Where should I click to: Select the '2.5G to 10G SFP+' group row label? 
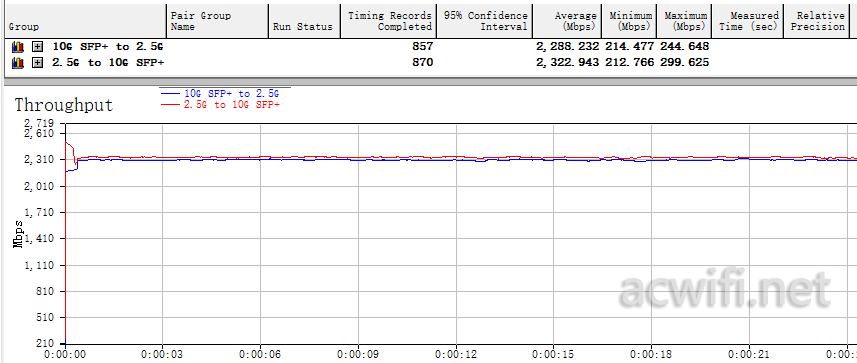[108, 63]
